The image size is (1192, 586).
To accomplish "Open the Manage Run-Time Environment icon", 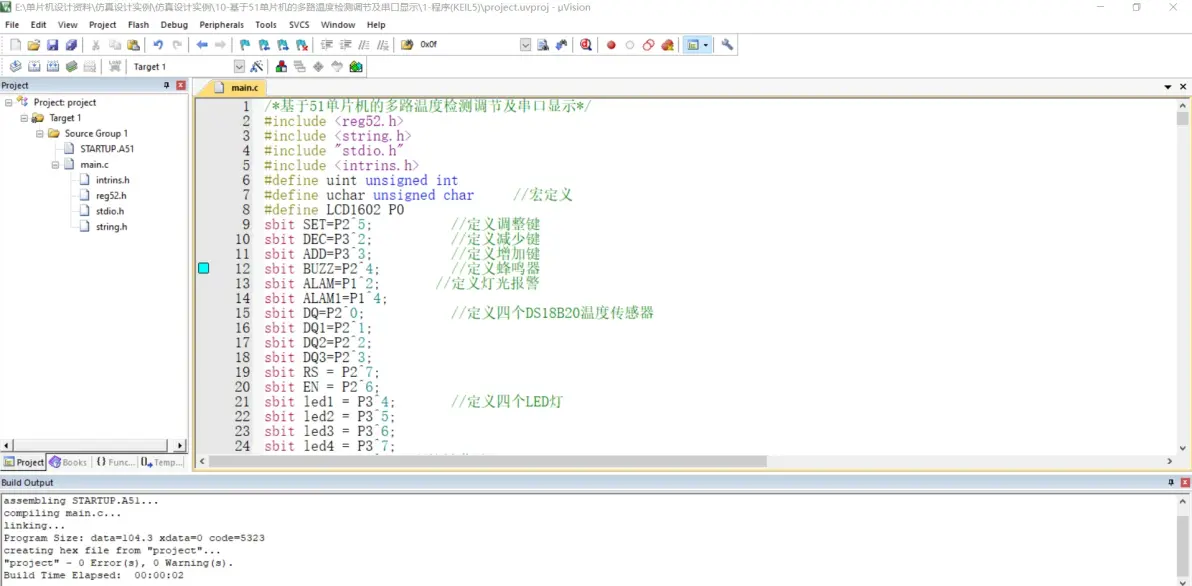I will coord(356,67).
